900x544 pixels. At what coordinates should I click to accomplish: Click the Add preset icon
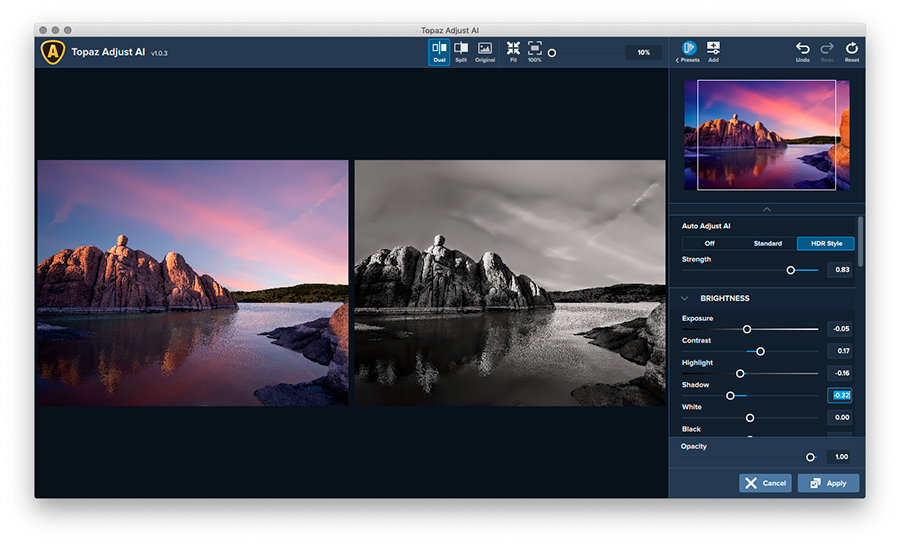pos(713,51)
